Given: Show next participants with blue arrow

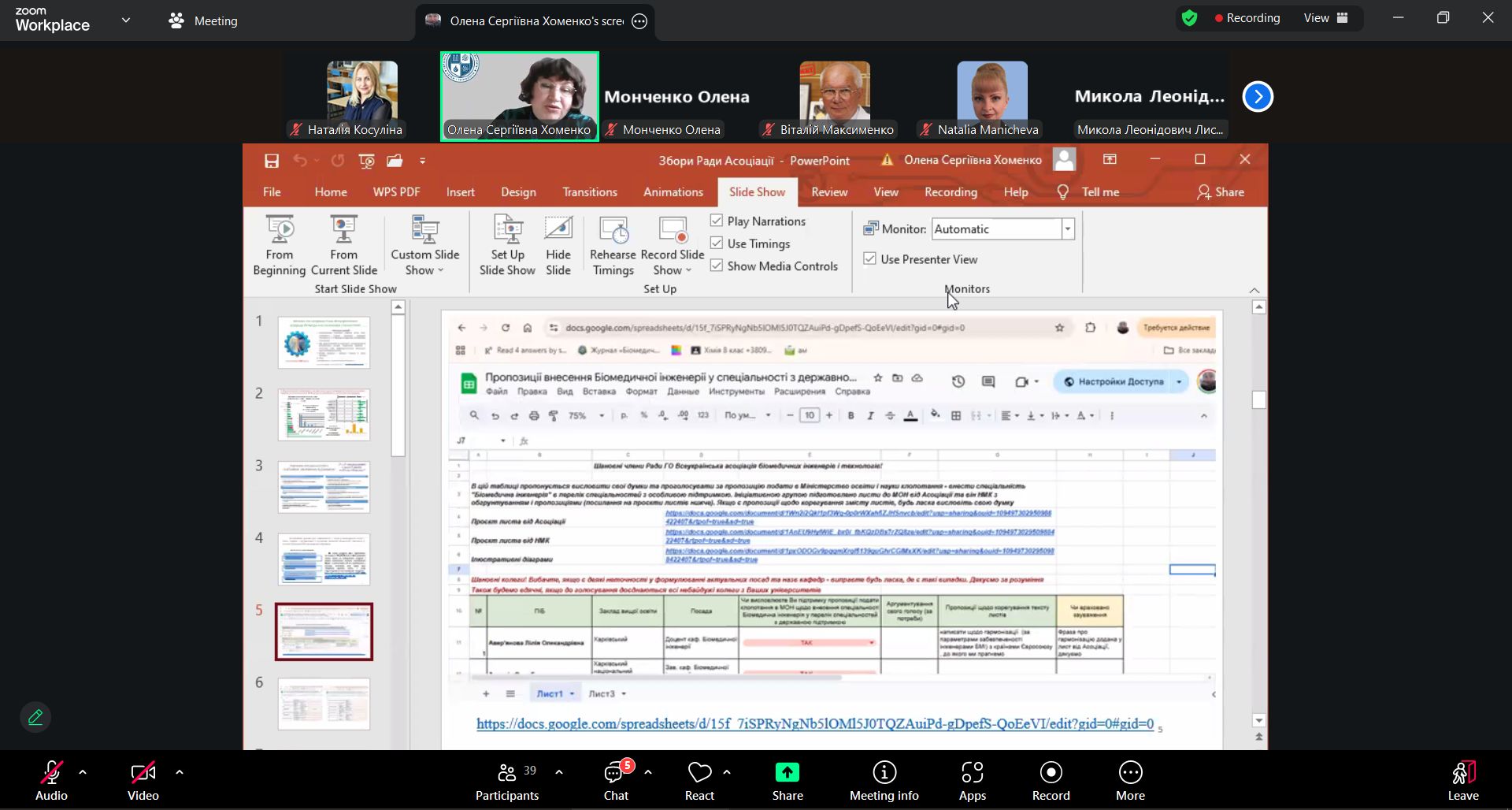Looking at the screenshot, I should (1258, 97).
